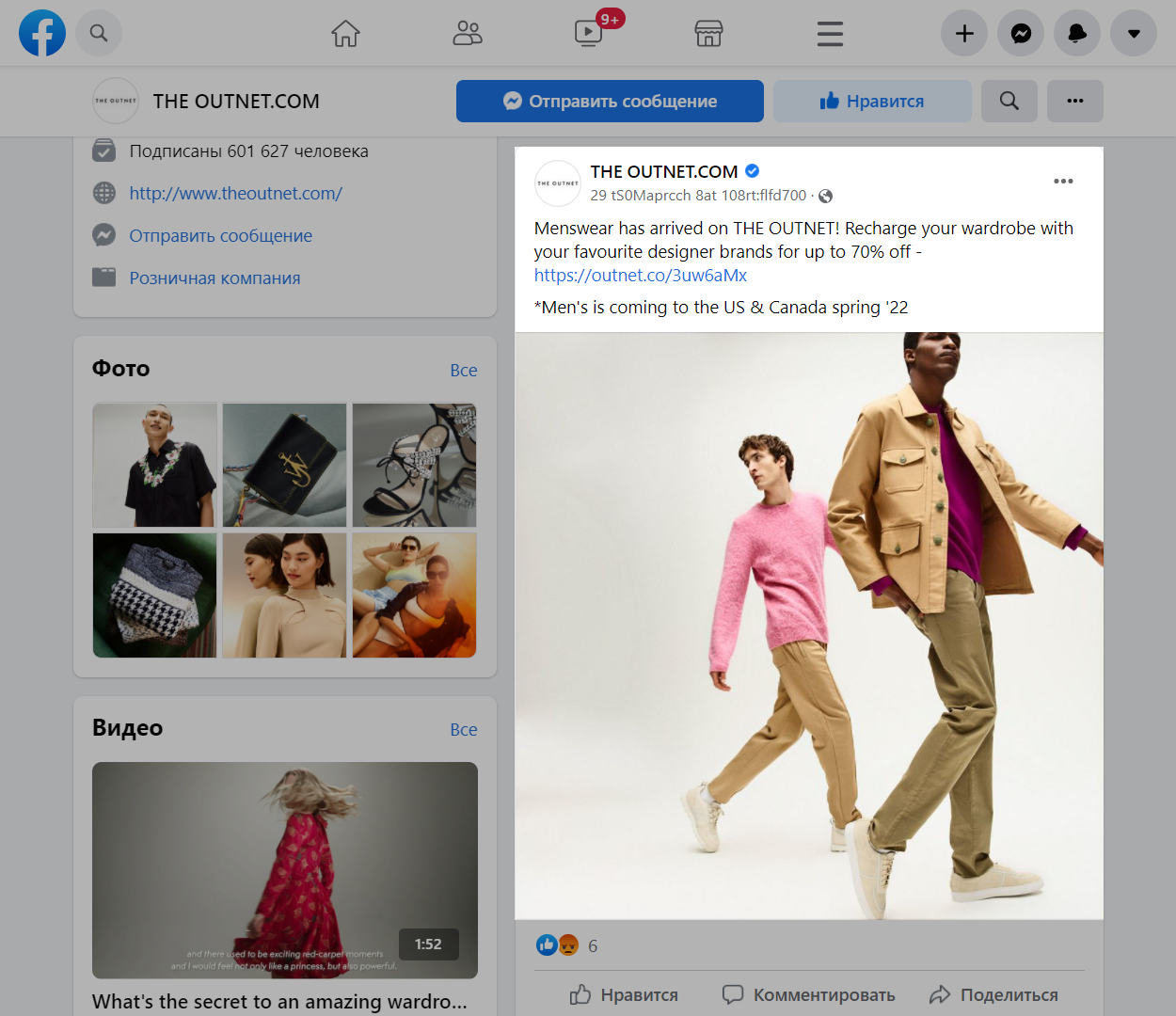Expand the account dropdown arrow
Image resolution: width=1176 pixels, height=1016 pixels.
pyautogui.click(x=1134, y=34)
